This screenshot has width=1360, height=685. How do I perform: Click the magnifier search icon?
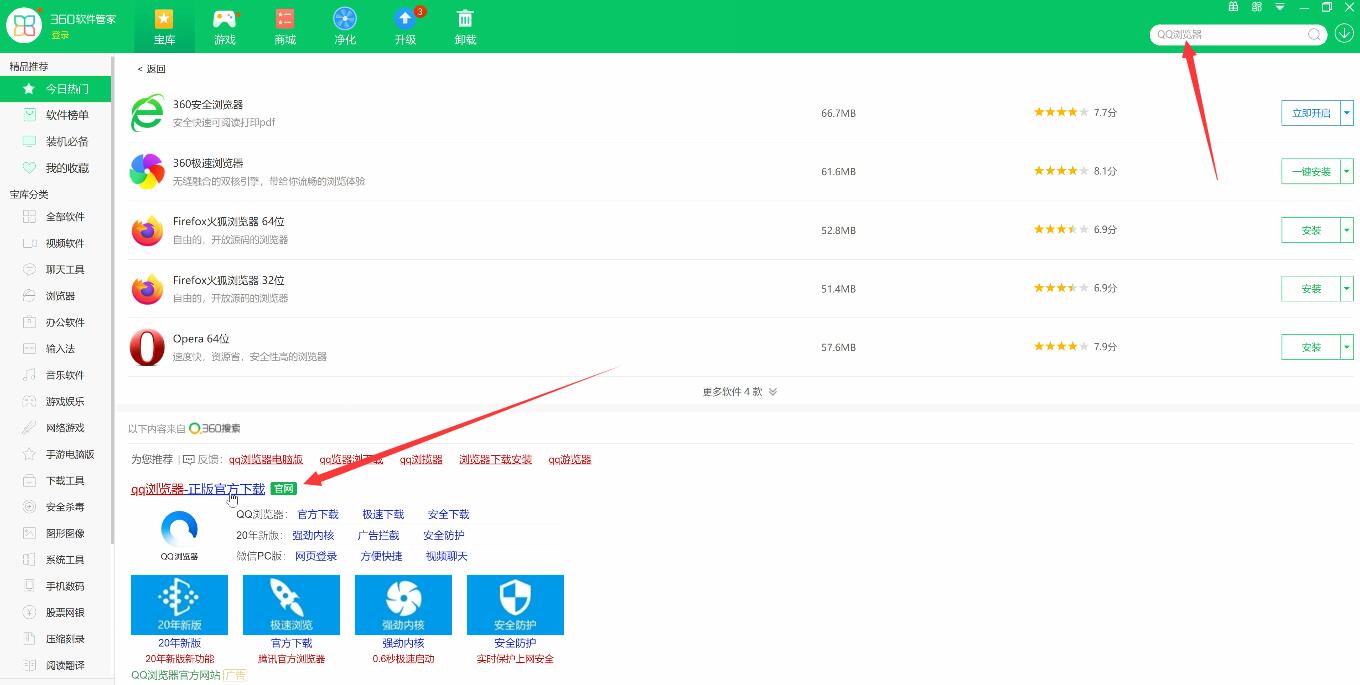1315,34
